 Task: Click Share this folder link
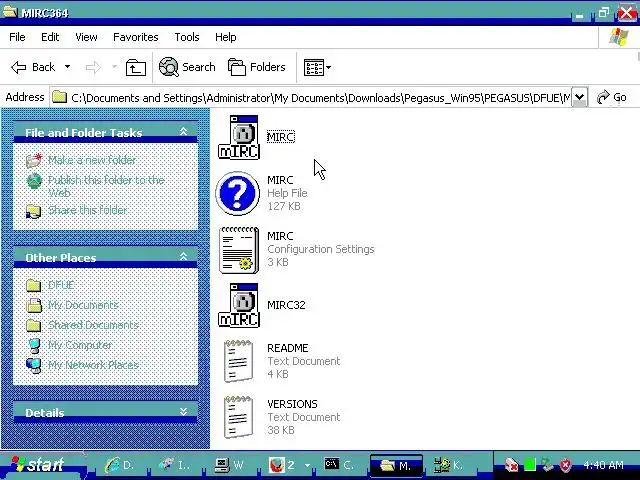coord(87,210)
